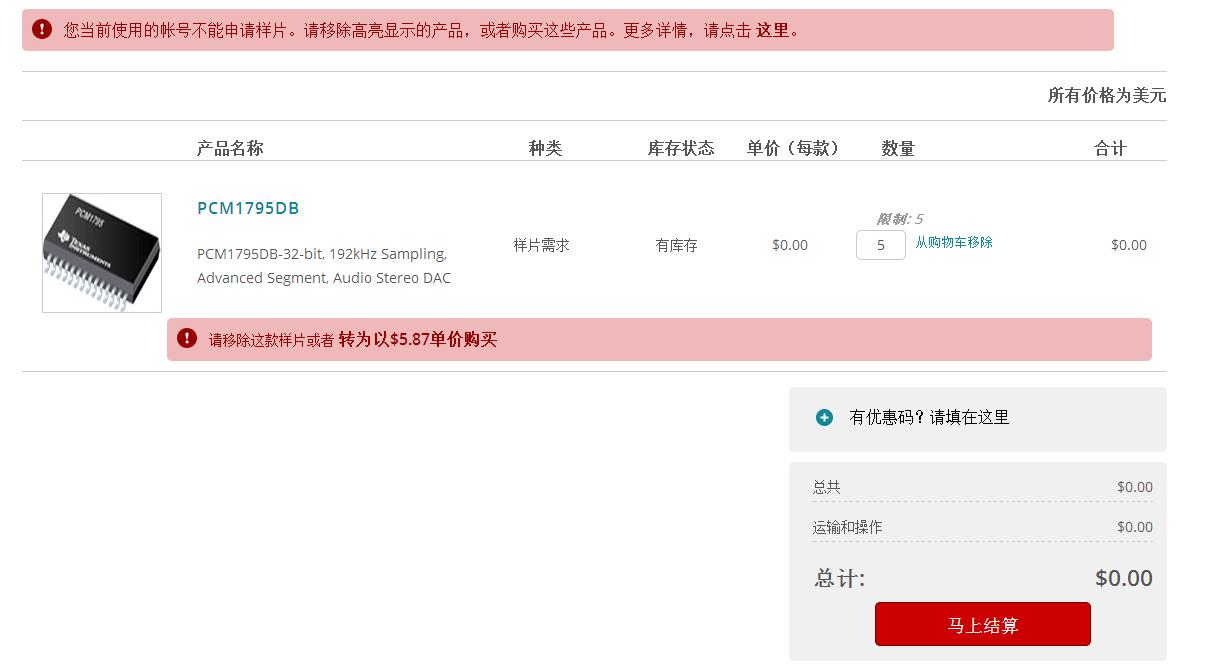Click the 单价（每款） column header

(793, 148)
